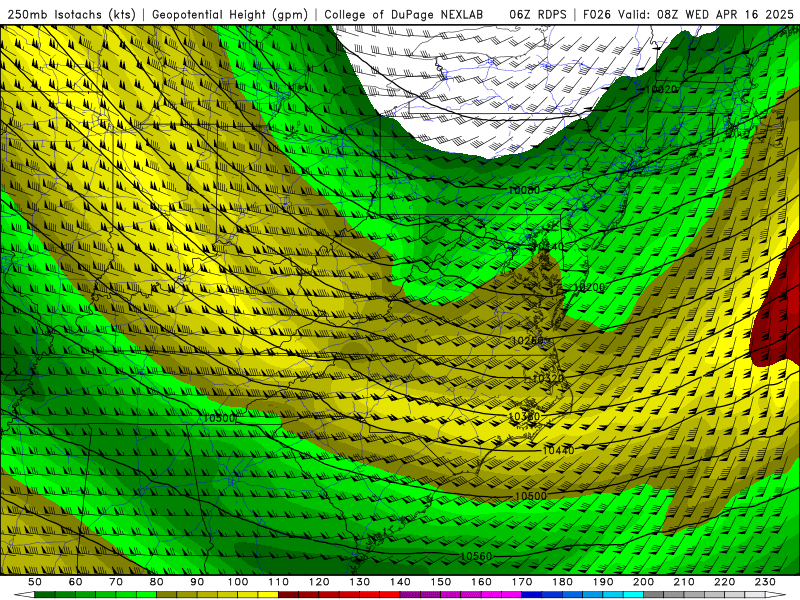
Task: Click the color scale value 110
Action: pyautogui.click(x=279, y=582)
